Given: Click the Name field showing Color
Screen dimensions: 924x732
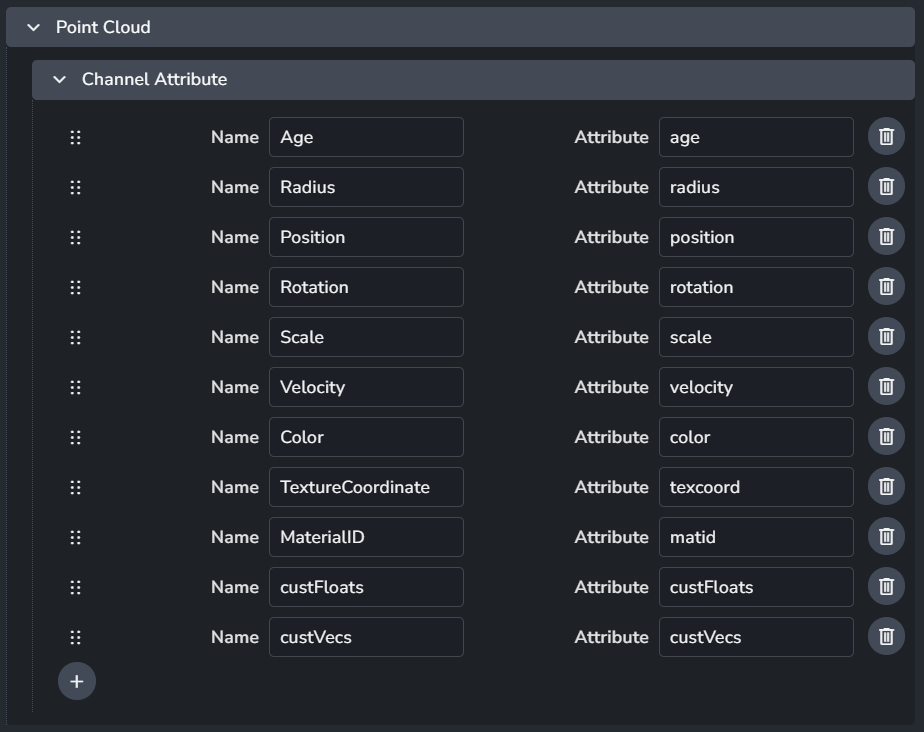Looking at the screenshot, I should pyautogui.click(x=366, y=437).
